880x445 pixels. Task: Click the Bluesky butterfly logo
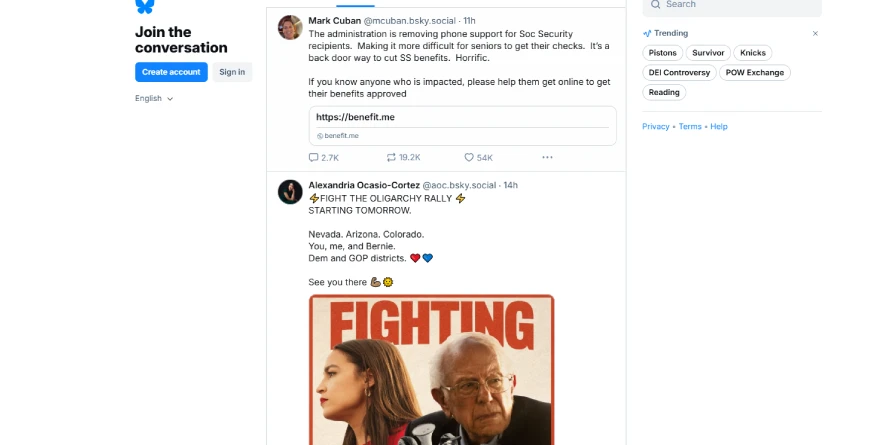[x=144, y=6]
